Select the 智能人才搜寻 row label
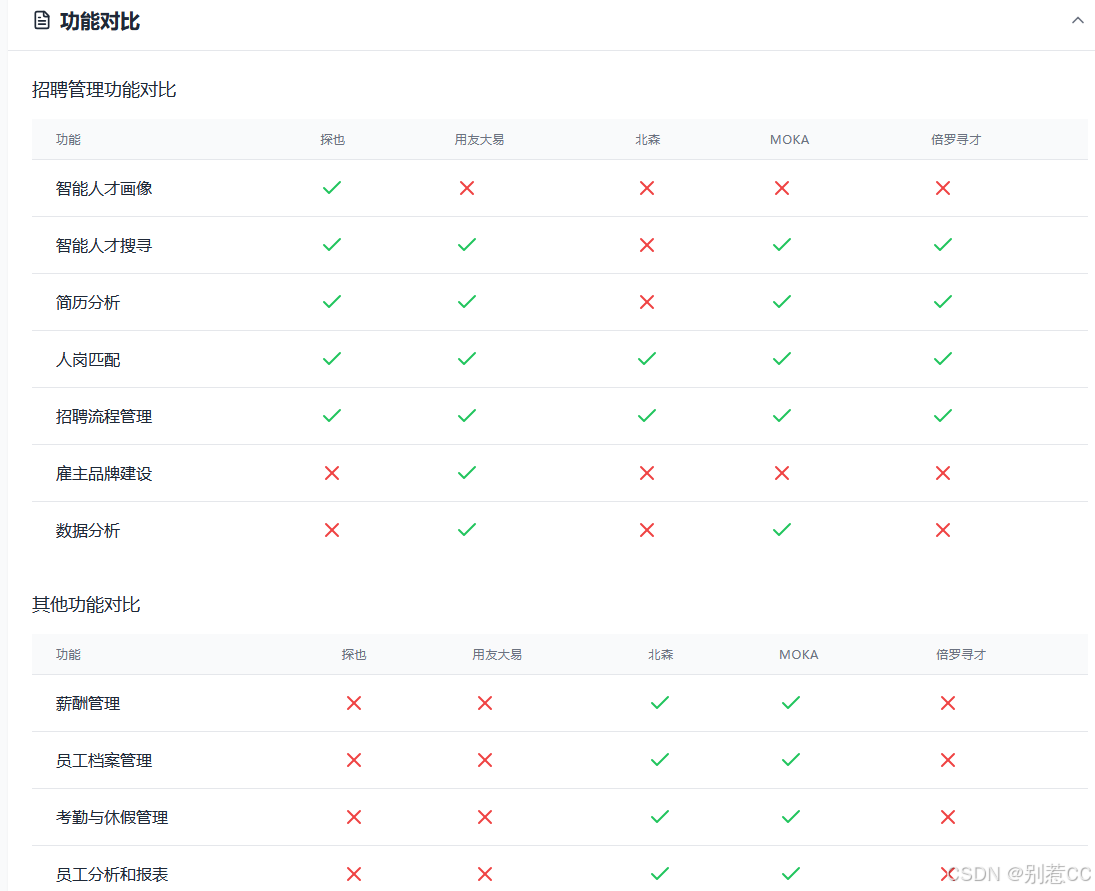The image size is (1095, 891). pyautogui.click(x=104, y=246)
